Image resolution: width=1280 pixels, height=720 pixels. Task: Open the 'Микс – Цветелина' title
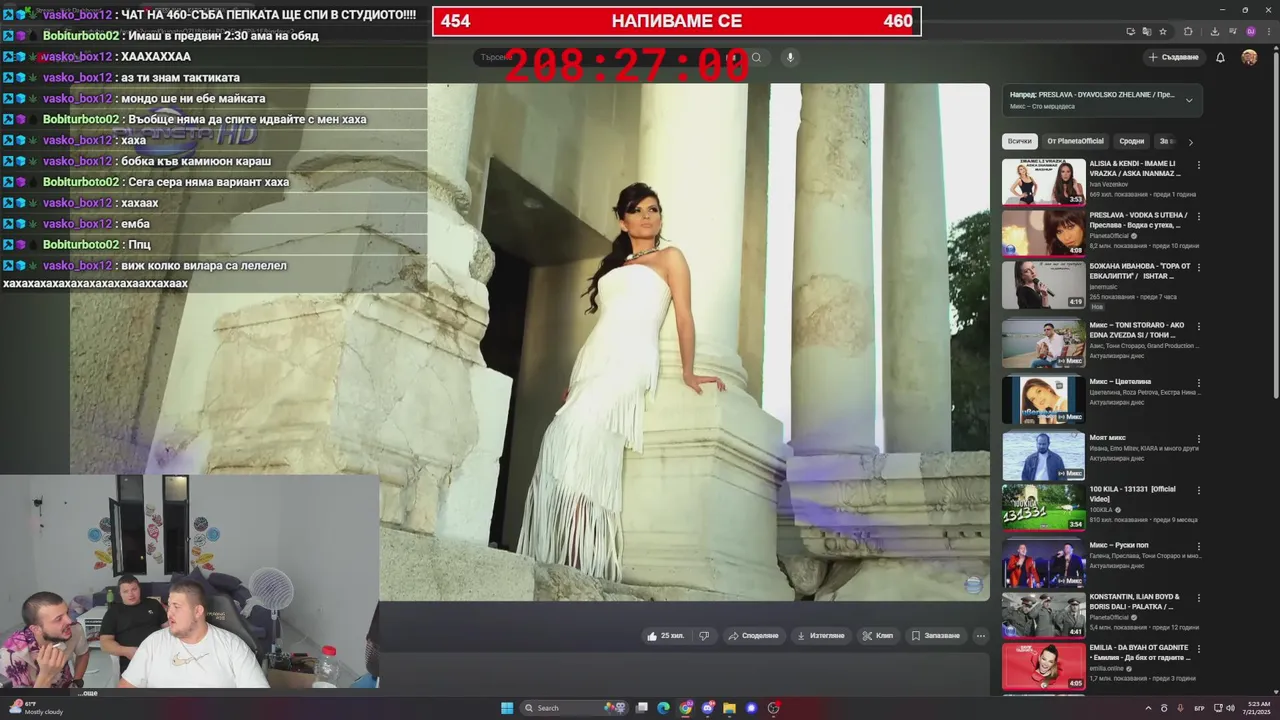(x=1120, y=382)
